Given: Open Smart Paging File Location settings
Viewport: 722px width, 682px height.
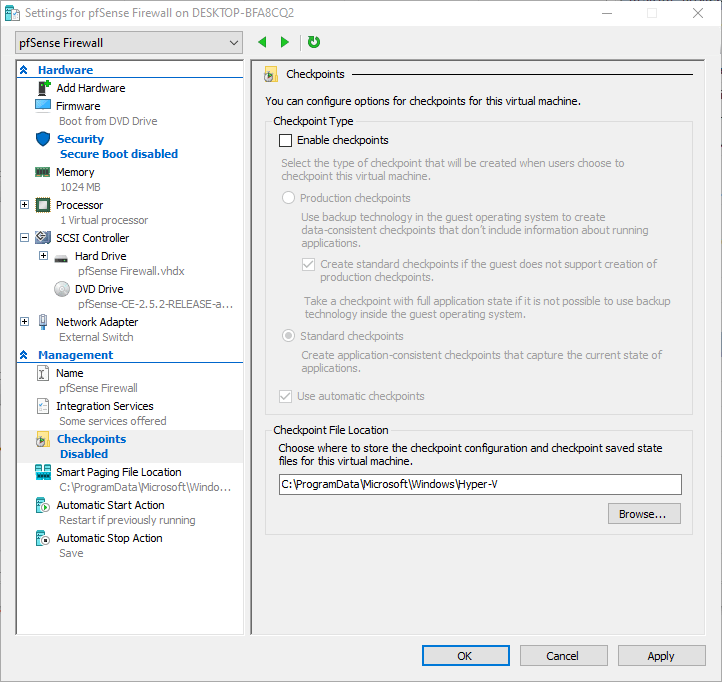Looking at the screenshot, I should point(118,472).
